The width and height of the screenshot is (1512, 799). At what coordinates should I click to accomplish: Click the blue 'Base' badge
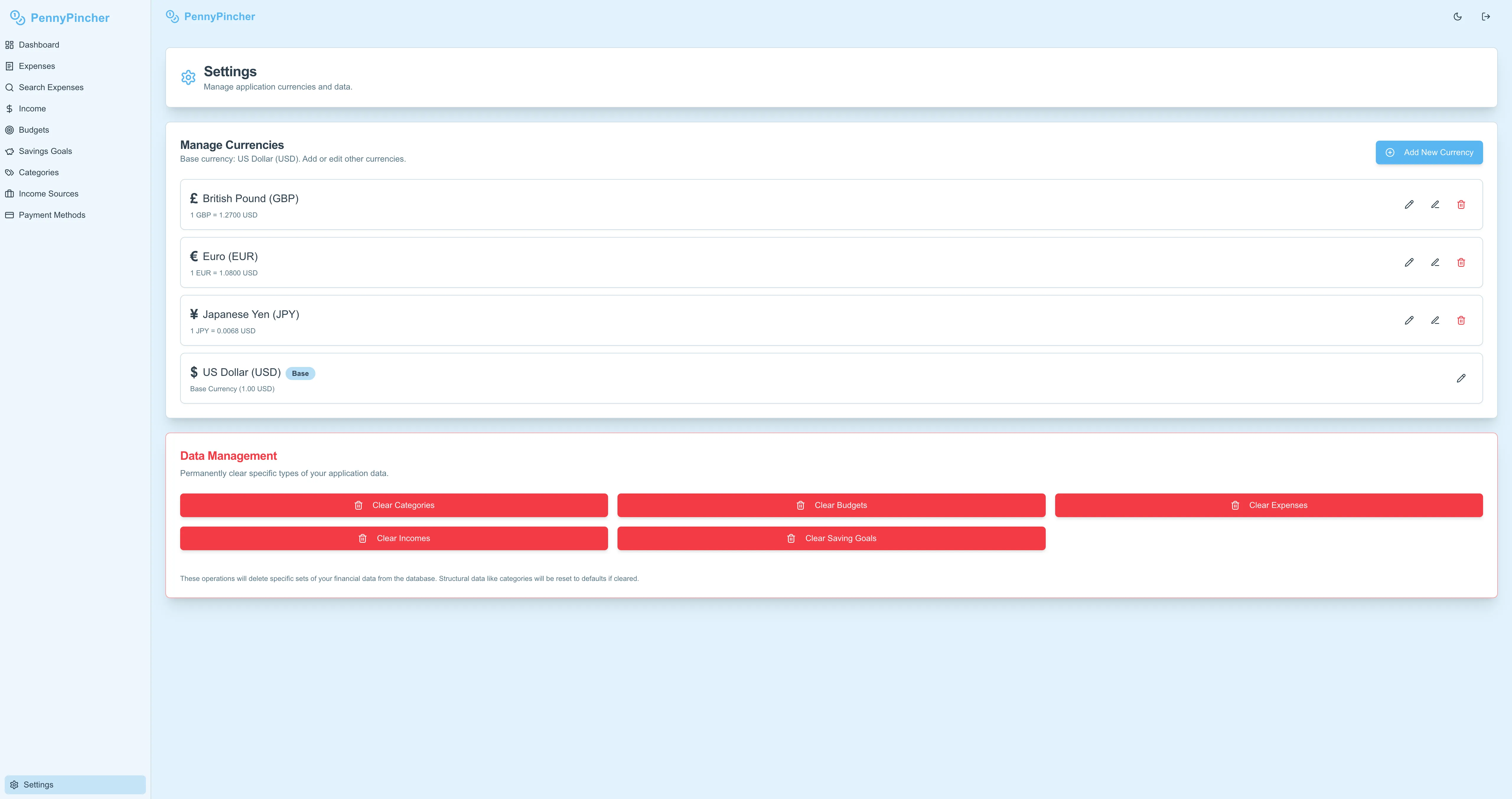coord(300,374)
